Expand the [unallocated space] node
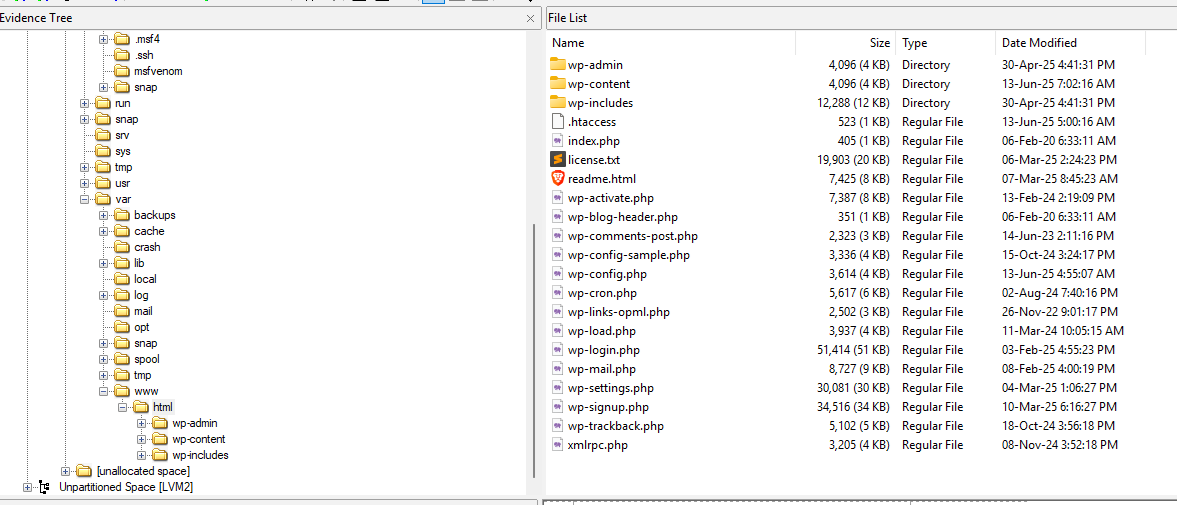The width and height of the screenshot is (1177, 505). pyautogui.click(x=65, y=471)
